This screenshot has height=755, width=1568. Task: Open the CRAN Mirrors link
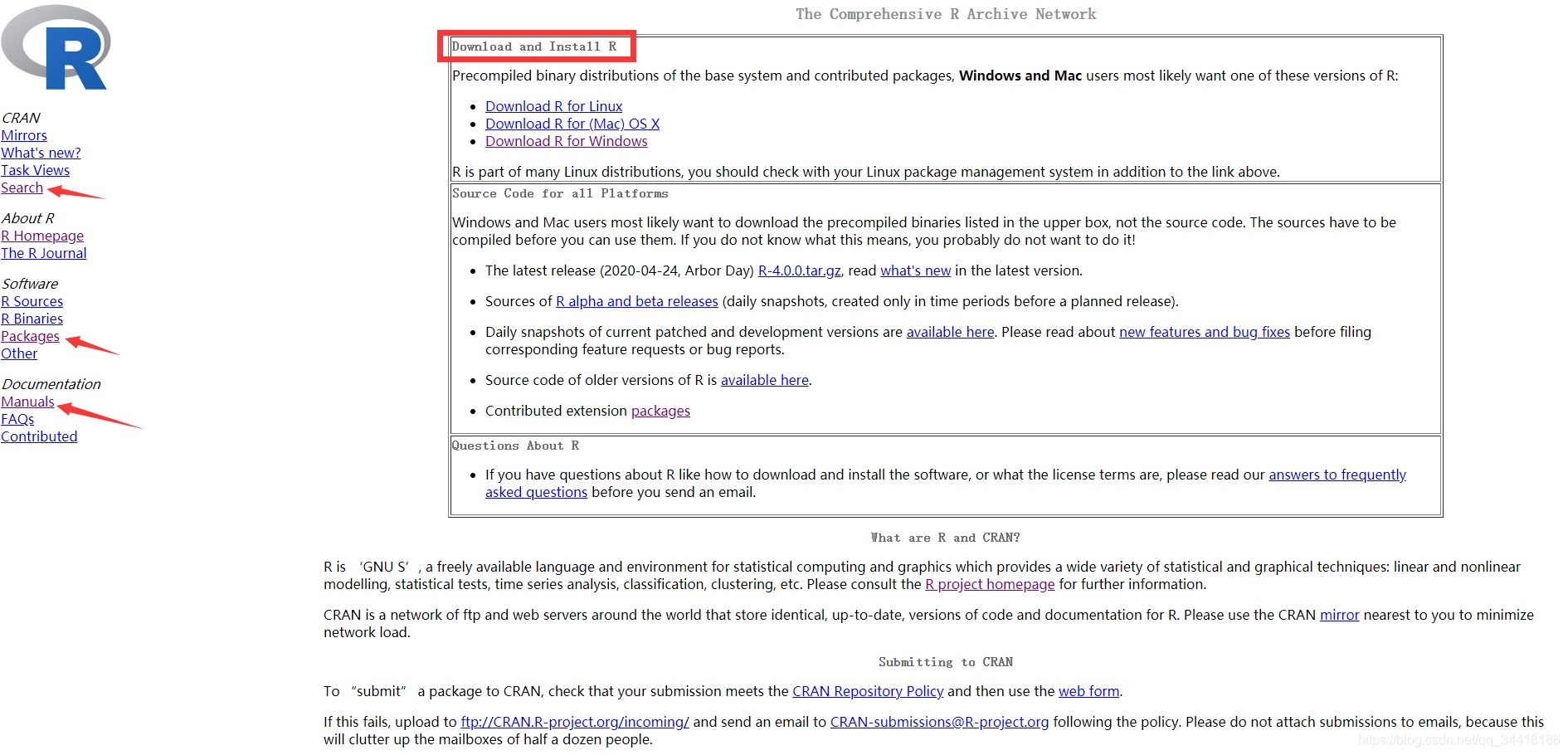click(x=24, y=135)
